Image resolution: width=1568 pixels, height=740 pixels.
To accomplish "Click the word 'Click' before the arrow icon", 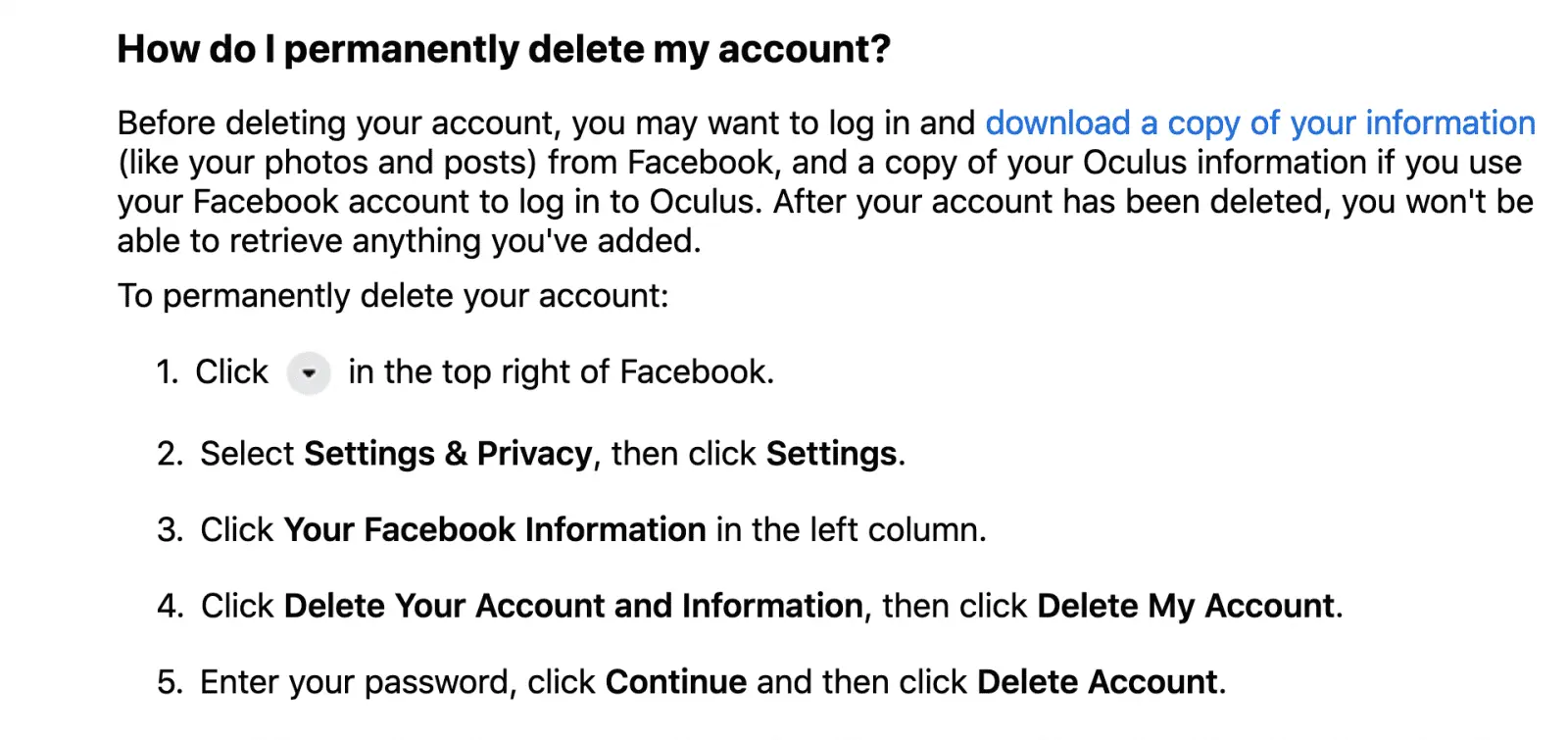I will [231, 372].
